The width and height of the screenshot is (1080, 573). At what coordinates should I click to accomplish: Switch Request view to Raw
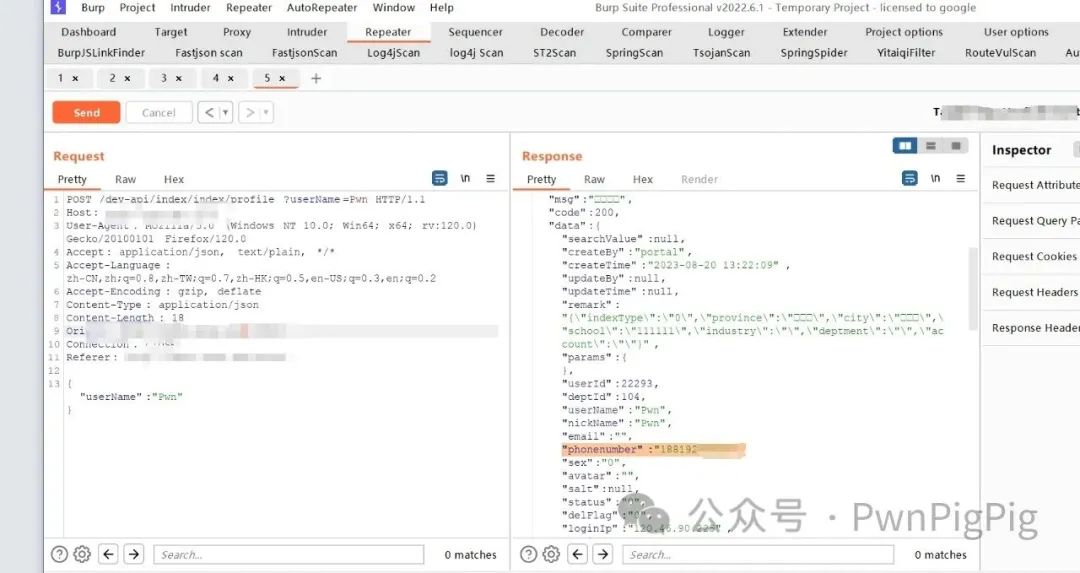pos(125,179)
